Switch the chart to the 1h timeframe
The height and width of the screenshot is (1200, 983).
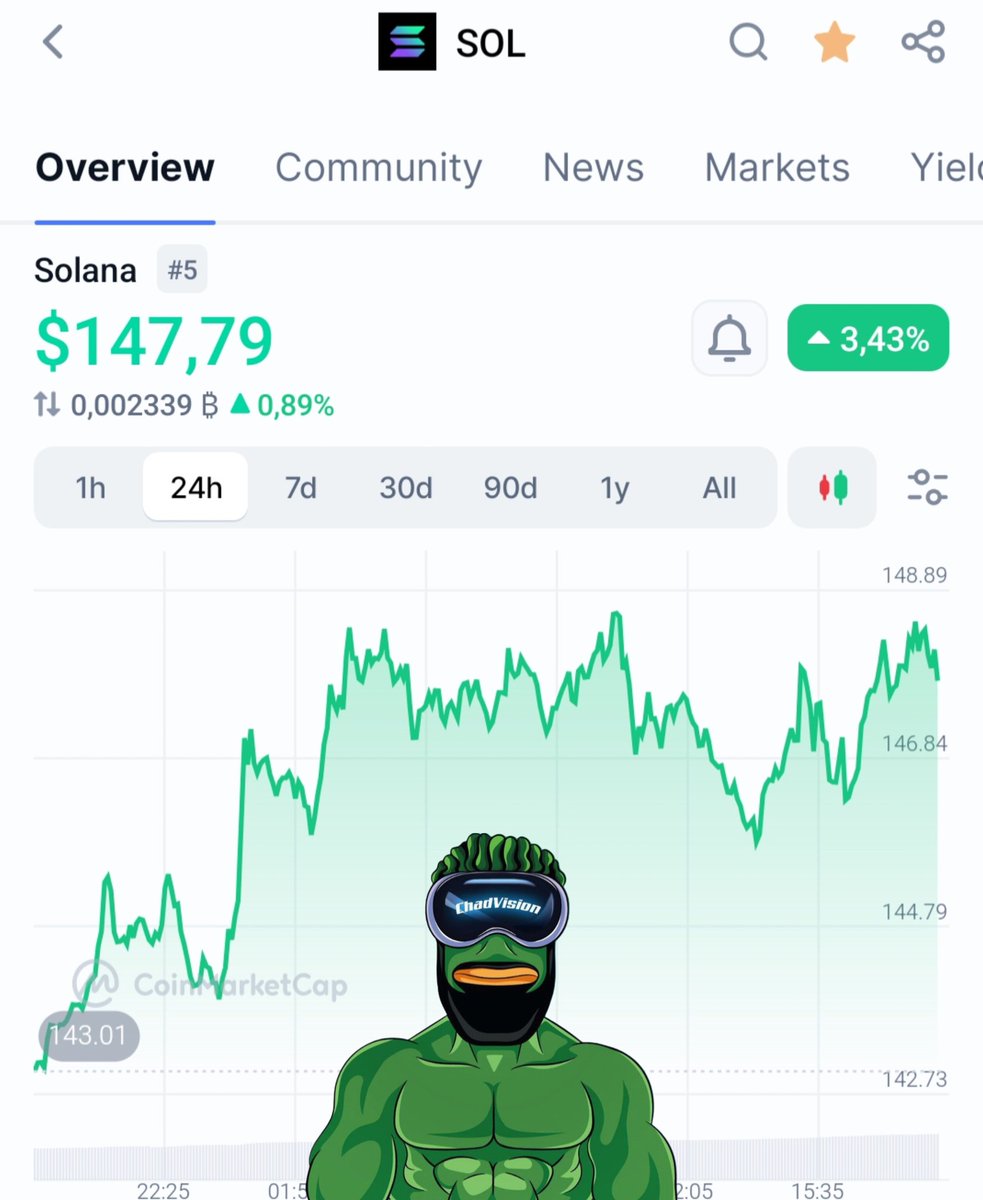coord(90,487)
